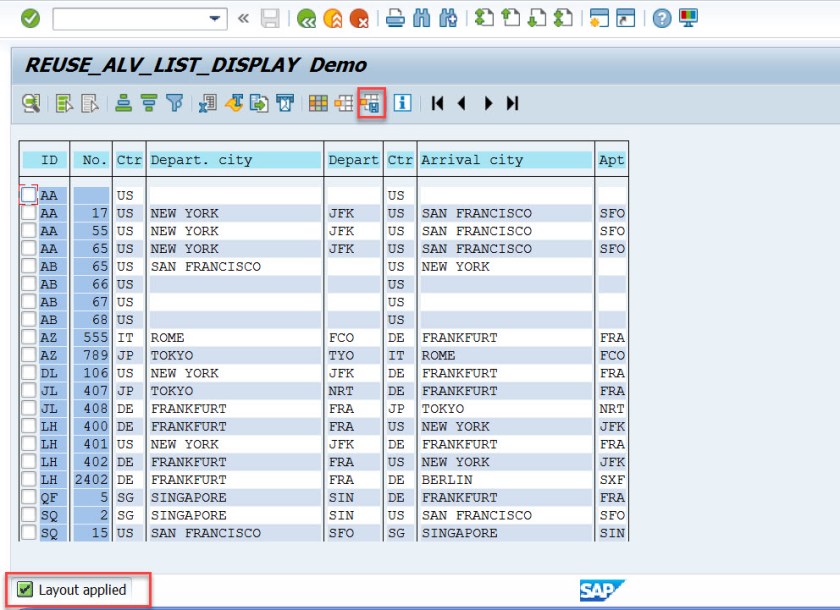This screenshot has height=610, width=840.
Task: Open Help with the question mark icon
Action: (x=661, y=19)
